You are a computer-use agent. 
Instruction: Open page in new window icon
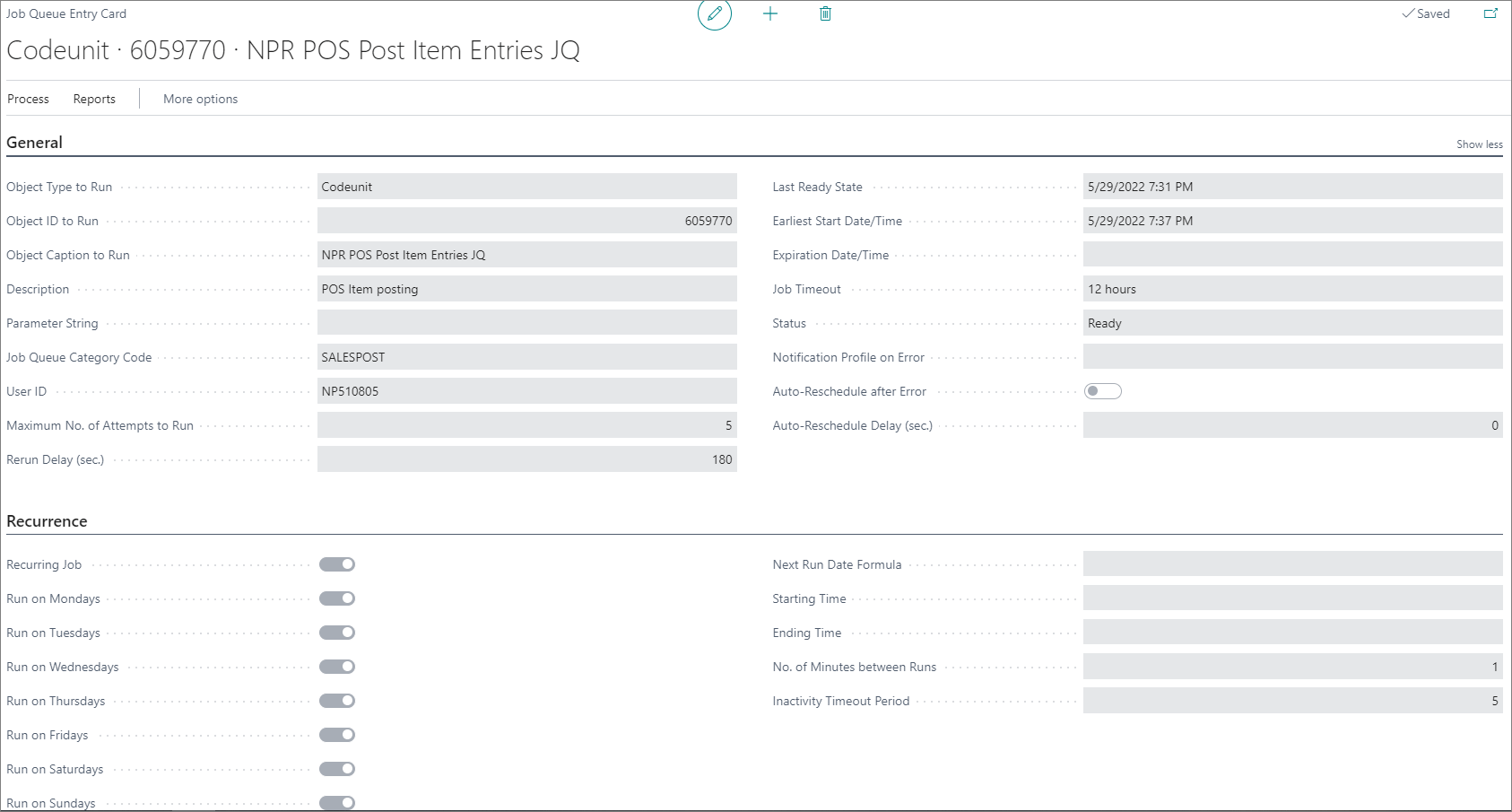1490,13
